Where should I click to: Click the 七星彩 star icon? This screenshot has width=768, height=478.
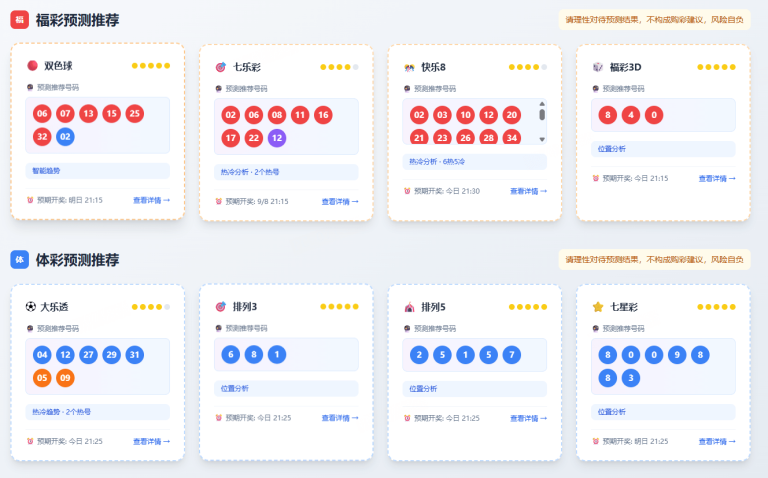click(x=598, y=307)
